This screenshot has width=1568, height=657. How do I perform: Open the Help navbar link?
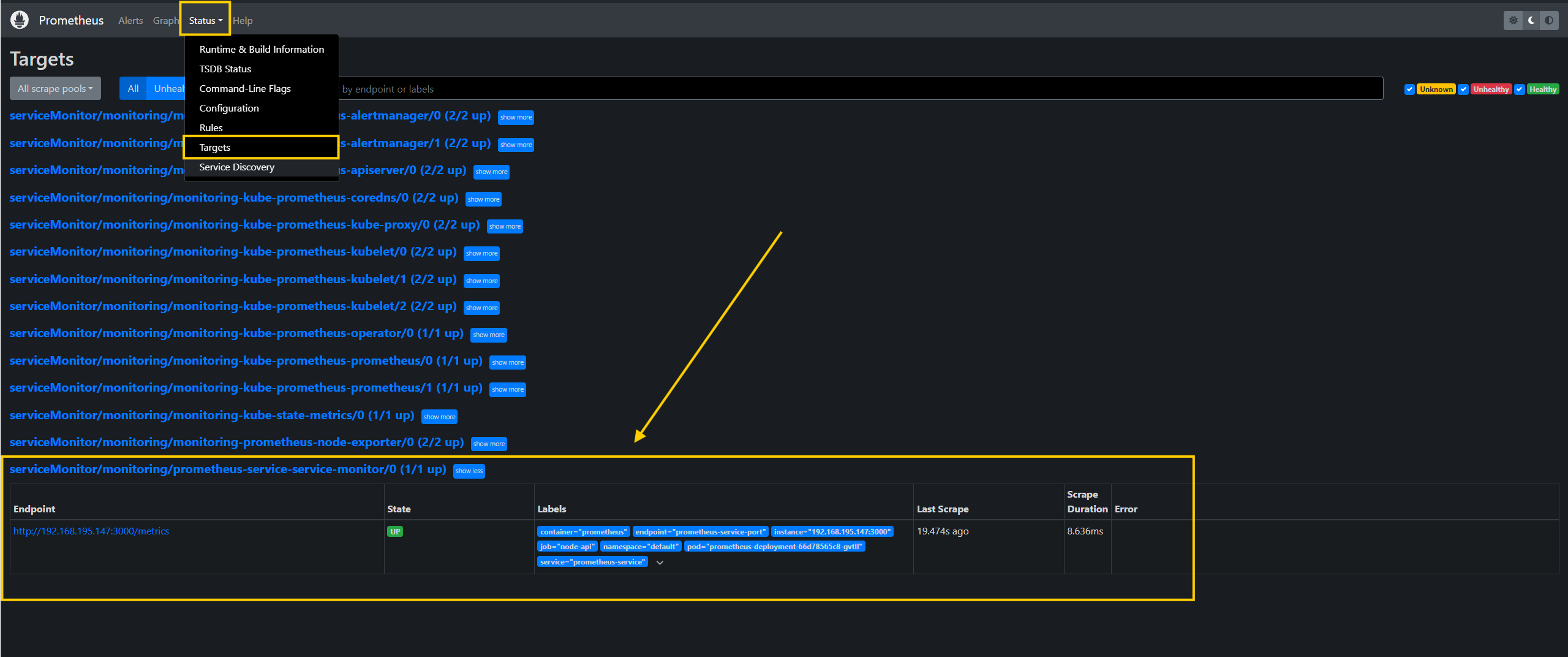[x=243, y=20]
